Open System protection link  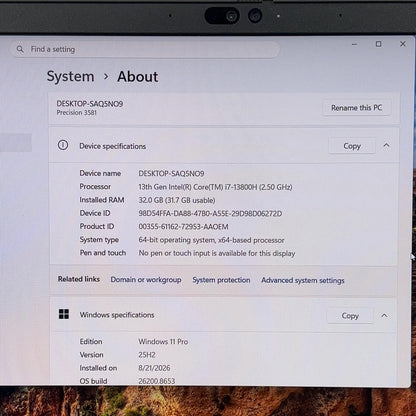coord(221,280)
